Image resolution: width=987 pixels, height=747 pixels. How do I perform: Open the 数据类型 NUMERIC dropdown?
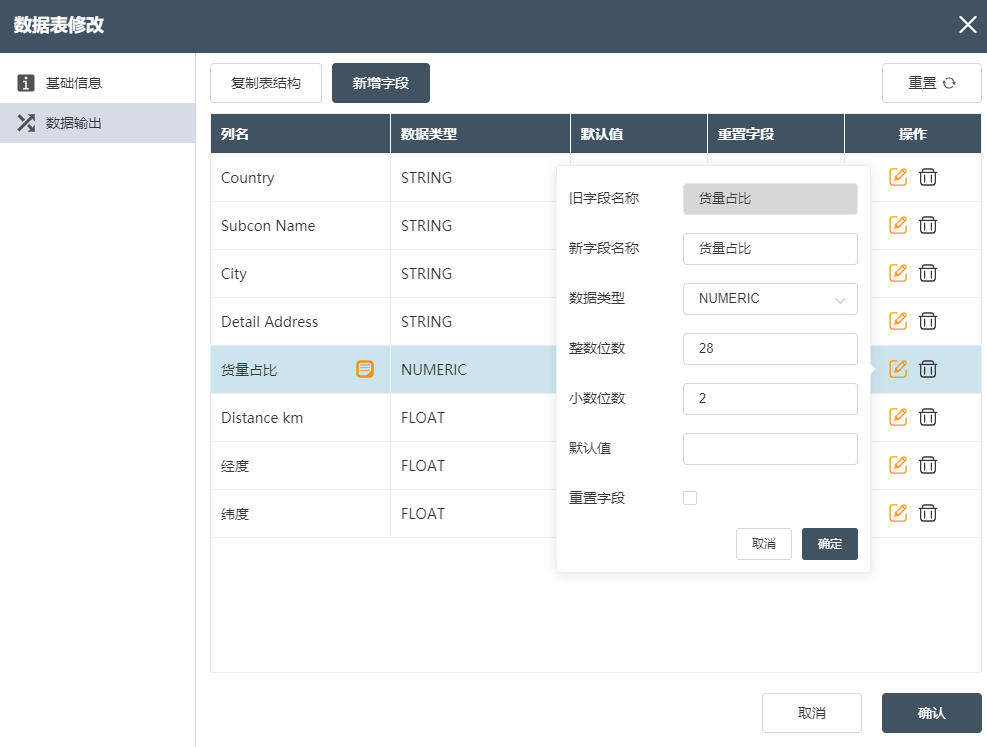770,299
